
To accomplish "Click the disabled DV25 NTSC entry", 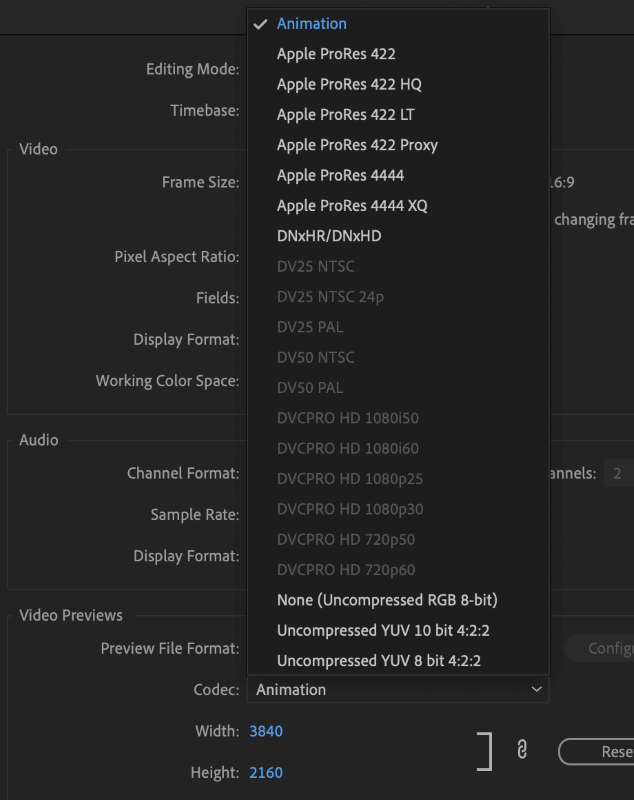I will [398, 266].
